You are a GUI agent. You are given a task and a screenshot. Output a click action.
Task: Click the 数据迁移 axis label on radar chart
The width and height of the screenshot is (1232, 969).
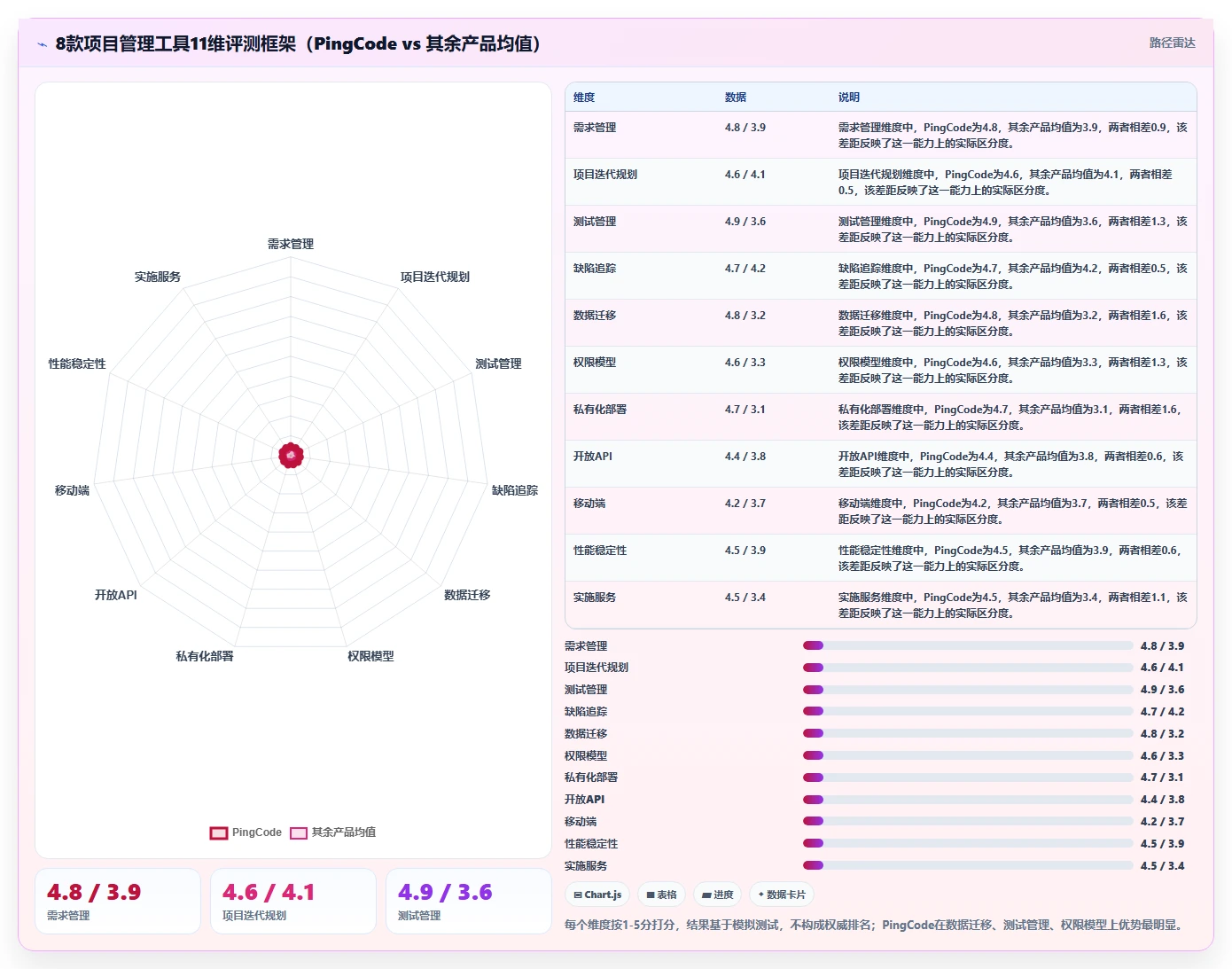467,595
